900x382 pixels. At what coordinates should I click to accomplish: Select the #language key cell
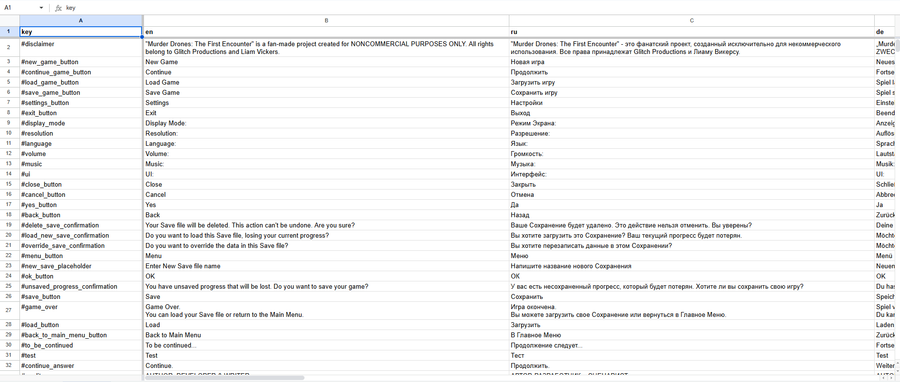pos(81,143)
